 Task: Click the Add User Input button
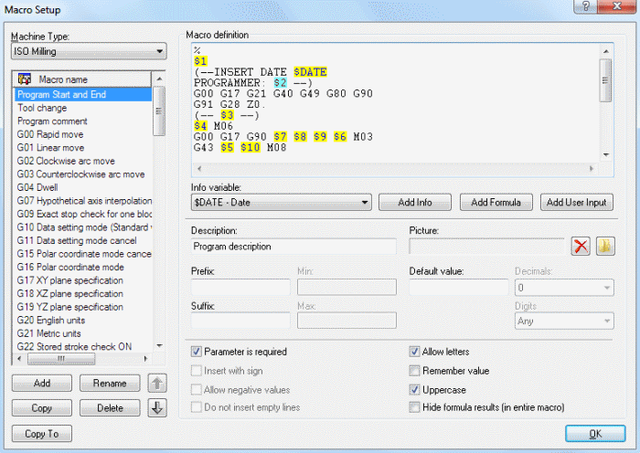point(577,202)
